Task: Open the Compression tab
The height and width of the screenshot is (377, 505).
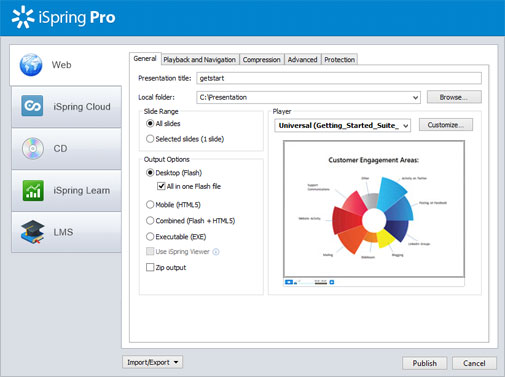Action: pyautogui.click(x=262, y=60)
